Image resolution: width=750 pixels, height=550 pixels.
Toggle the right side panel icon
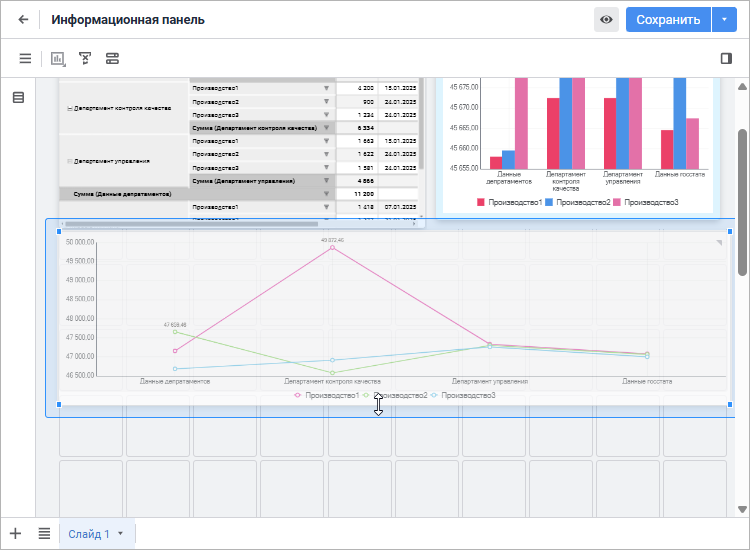726,58
